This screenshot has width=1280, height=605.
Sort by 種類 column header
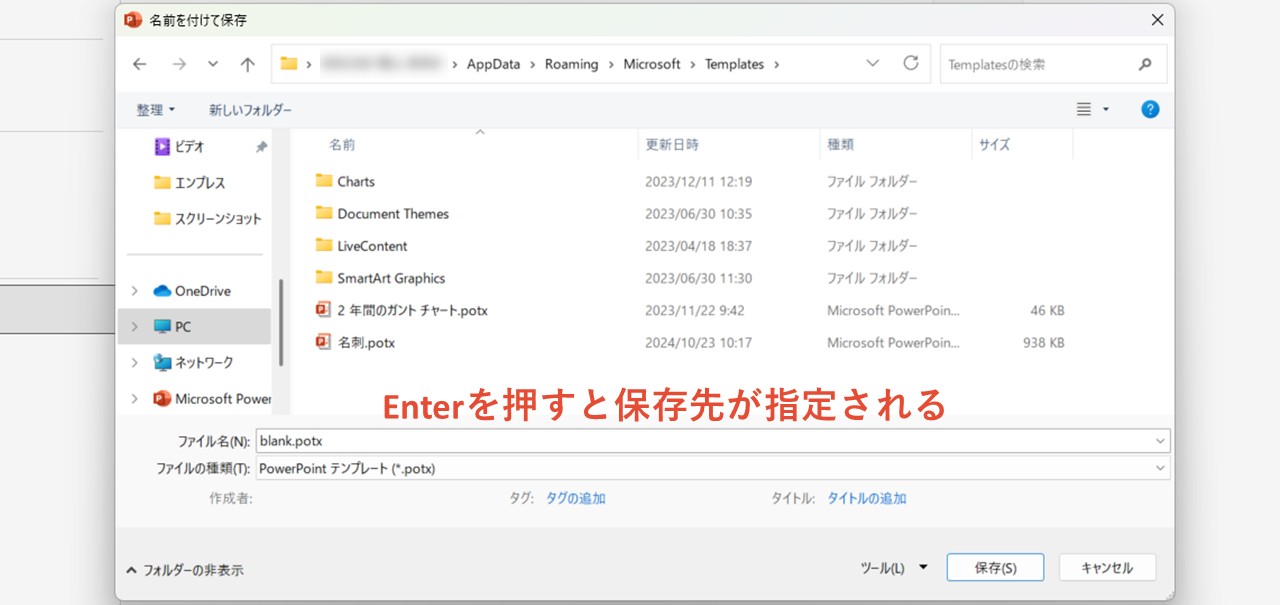tap(840, 145)
